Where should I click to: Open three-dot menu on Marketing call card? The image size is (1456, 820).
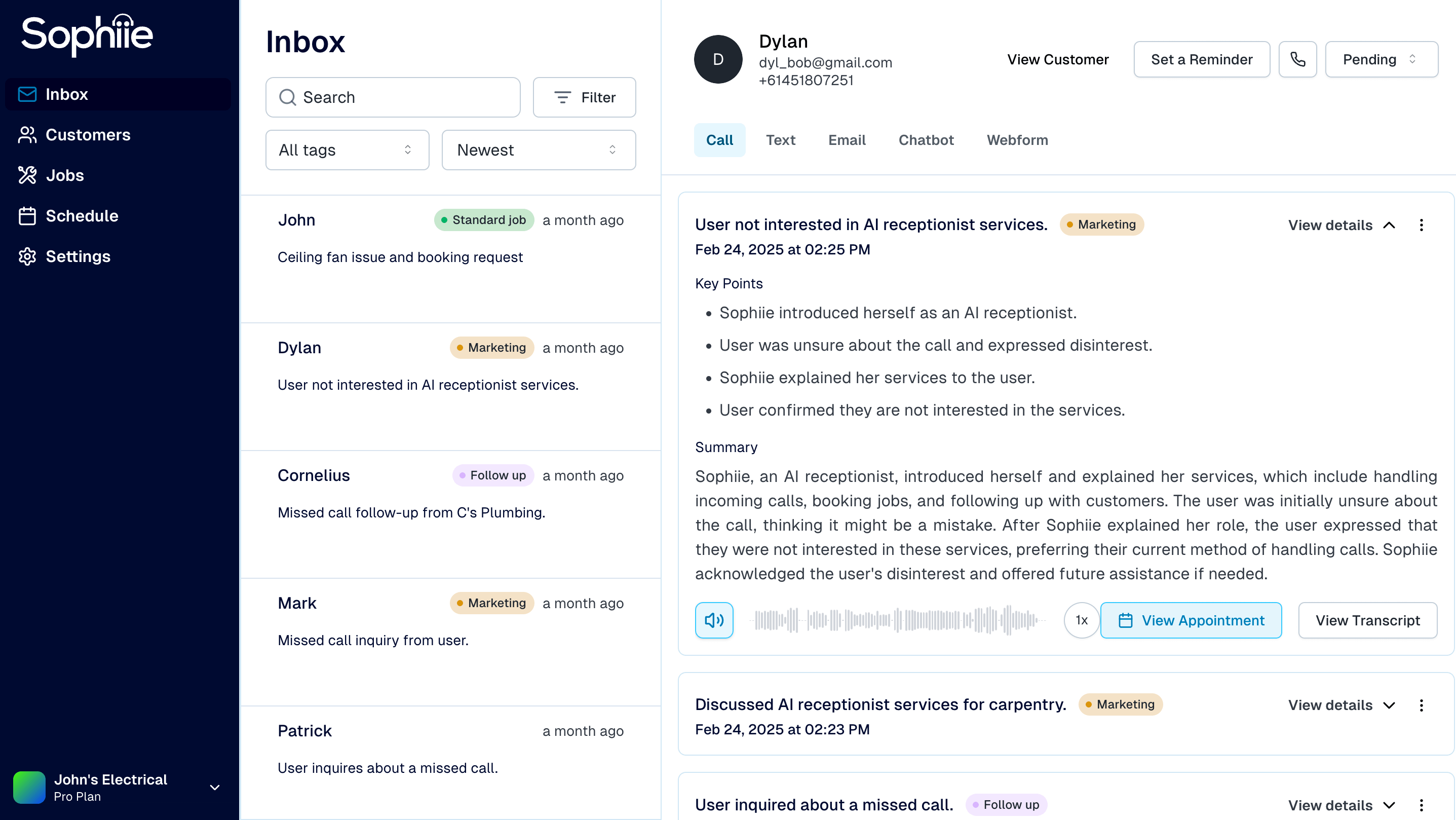click(x=1421, y=225)
